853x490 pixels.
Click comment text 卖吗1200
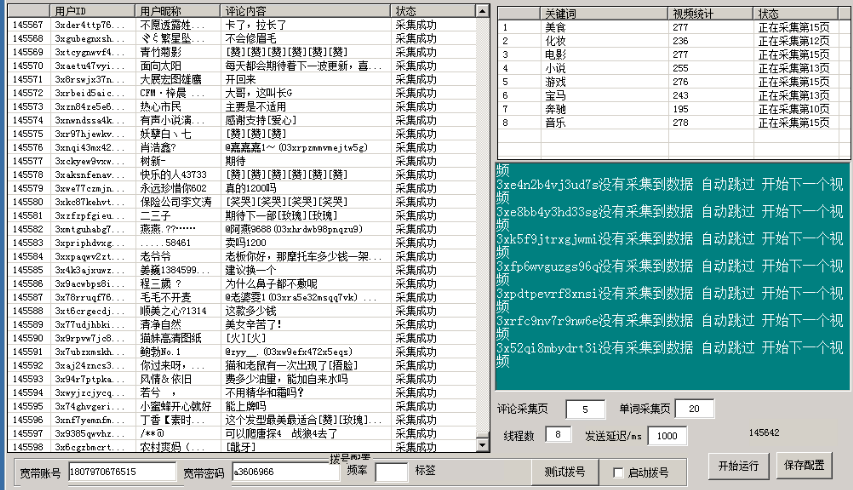(246, 243)
